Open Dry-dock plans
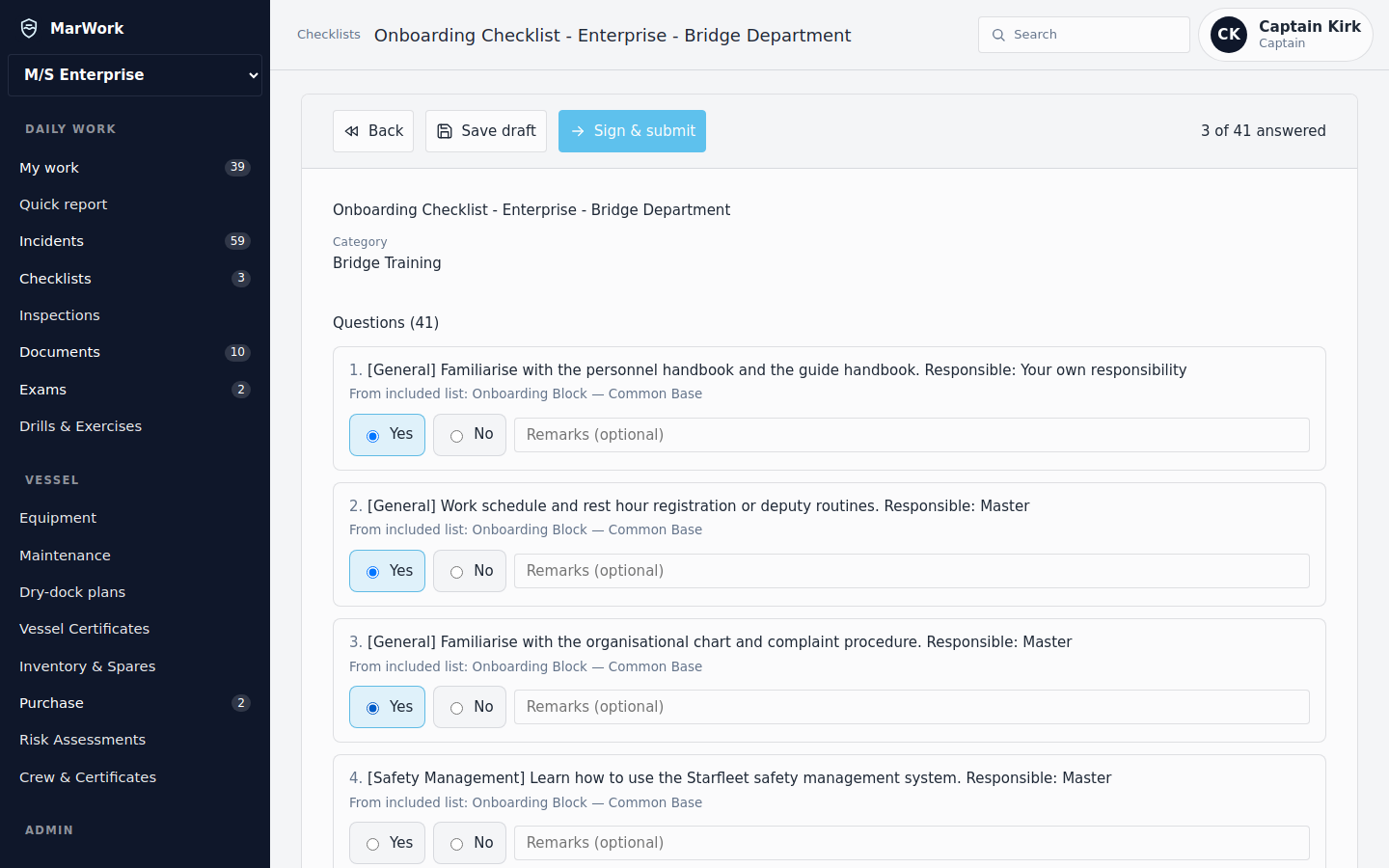This screenshot has width=1389, height=868. (x=135, y=592)
